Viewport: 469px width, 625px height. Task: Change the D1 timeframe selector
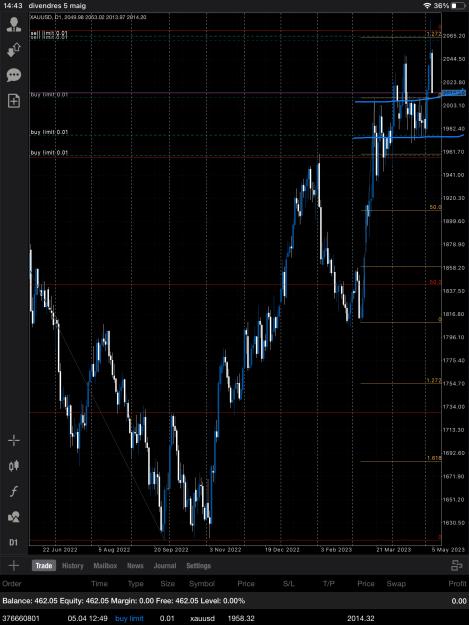point(14,542)
